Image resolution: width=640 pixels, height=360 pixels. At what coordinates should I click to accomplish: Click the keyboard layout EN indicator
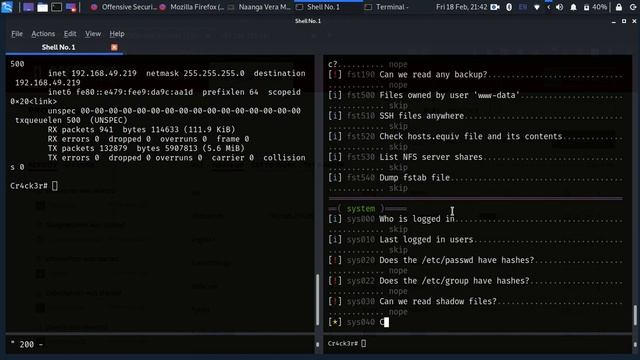(x=522, y=7)
